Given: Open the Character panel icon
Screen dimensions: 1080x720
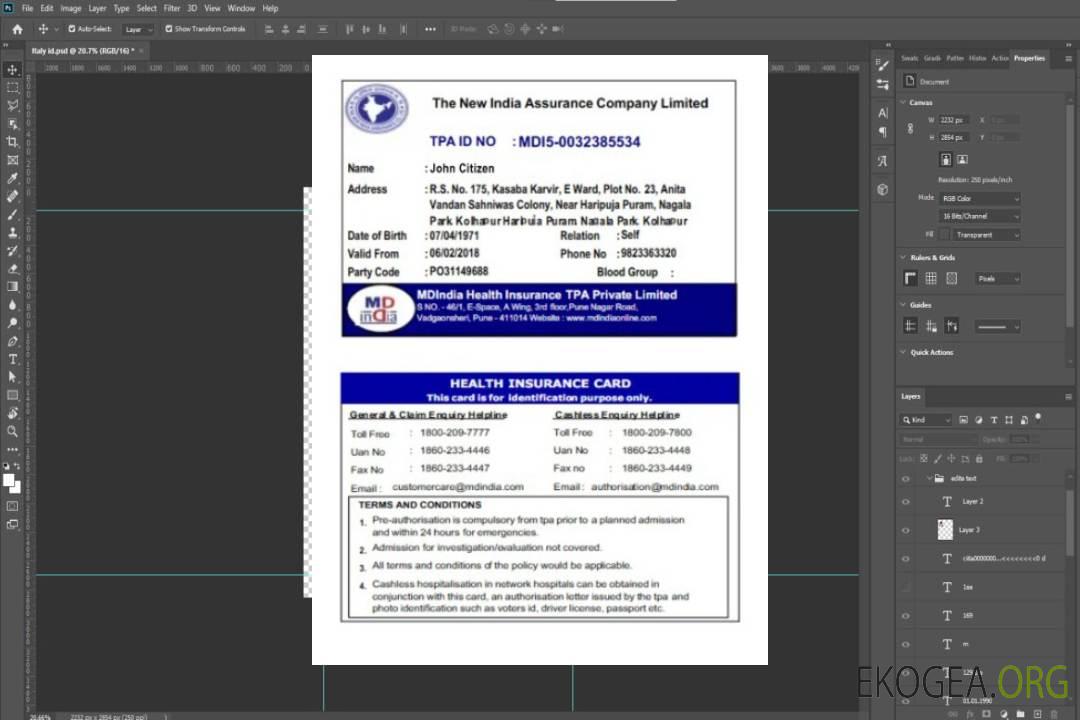Looking at the screenshot, I should [x=883, y=113].
